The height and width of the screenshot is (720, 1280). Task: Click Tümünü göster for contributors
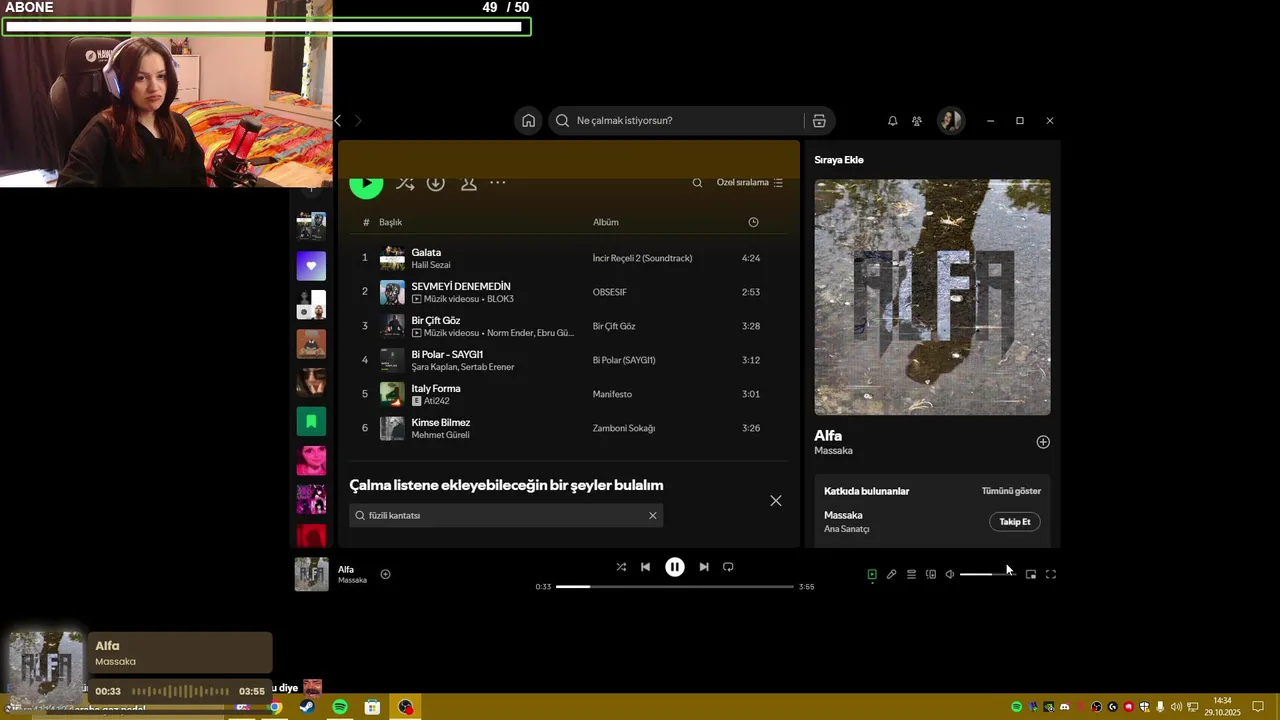[x=1011, y=491]
